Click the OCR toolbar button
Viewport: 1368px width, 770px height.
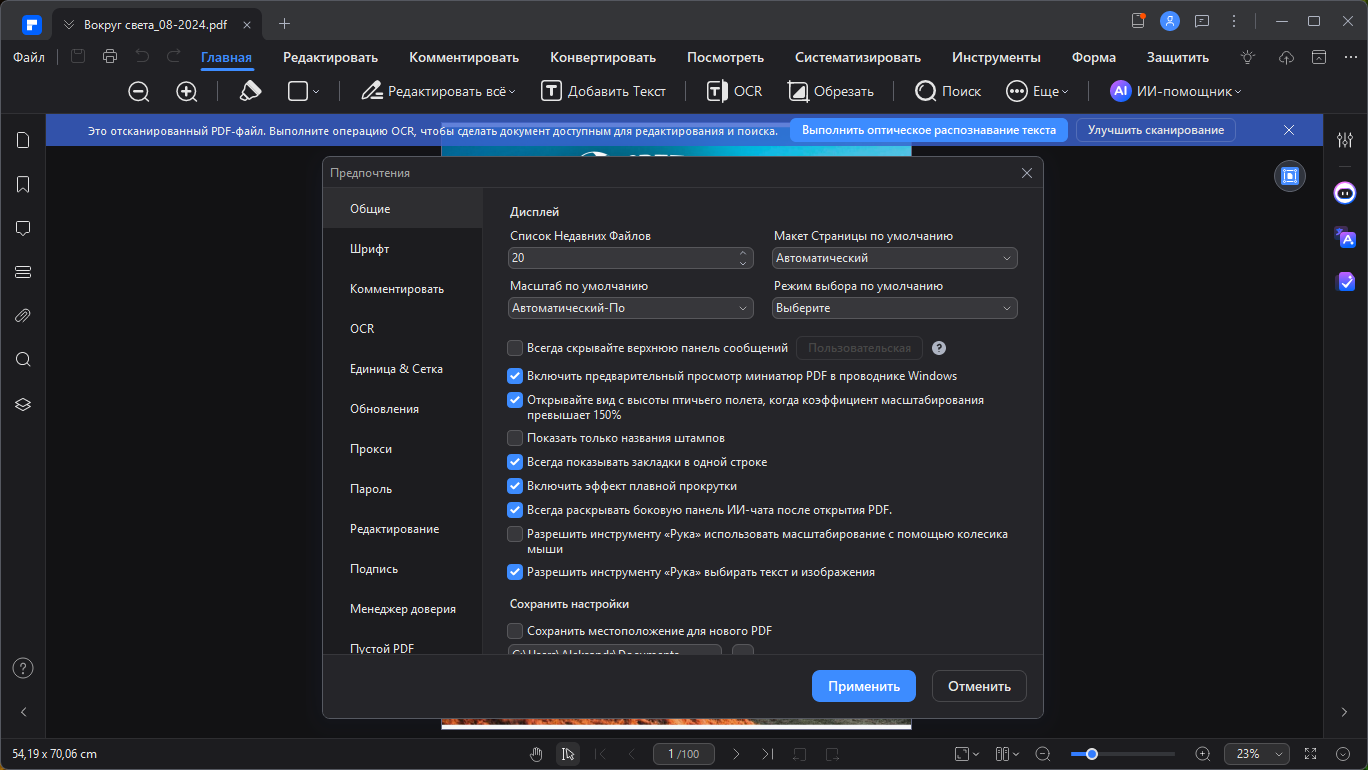[x=734, y=91]
